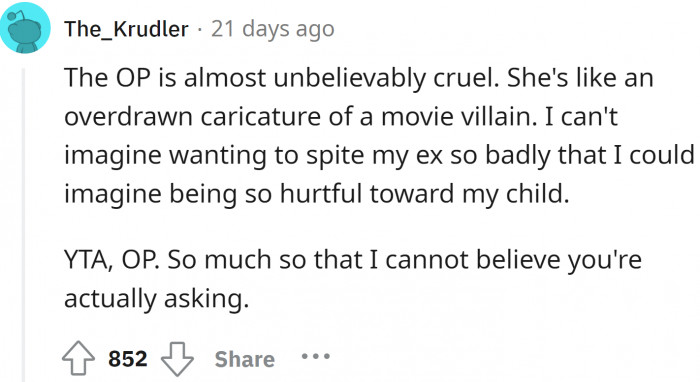The width and height of the screenshot is (700, 382).
Task: Click the separator dot after the username
Action: (200, 30)
